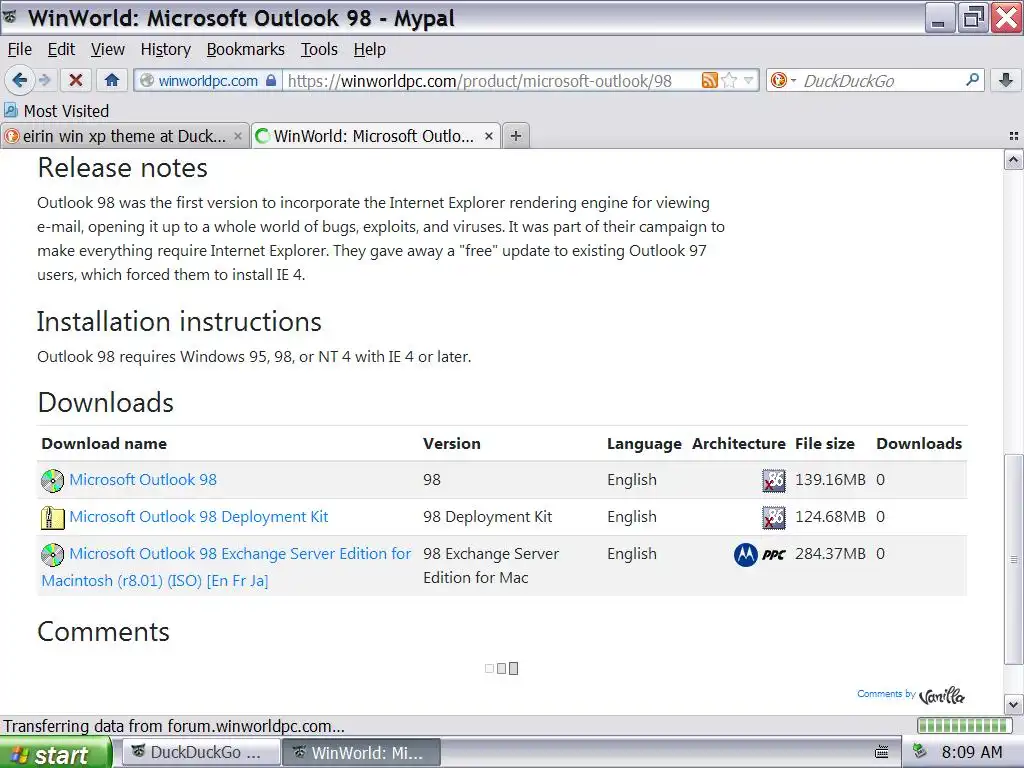Image resolution: width=1024 pixels, height=768 pixels.
Task: Click the 8:09 AM system clock
Action: 971,752
